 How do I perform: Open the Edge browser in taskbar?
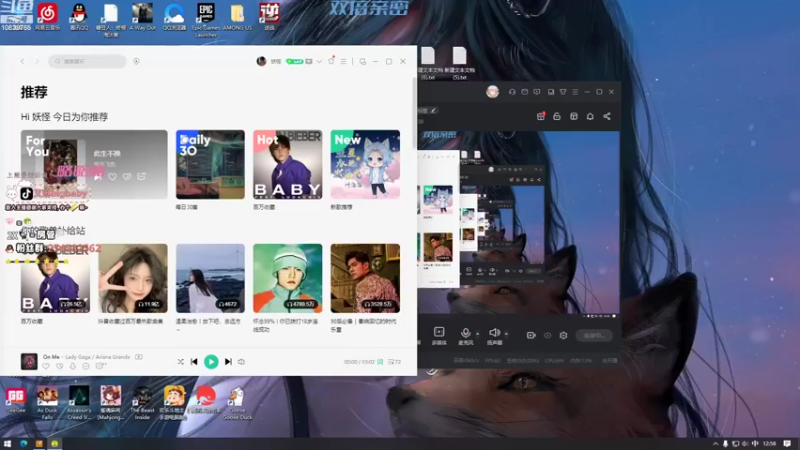pos(23,444)
